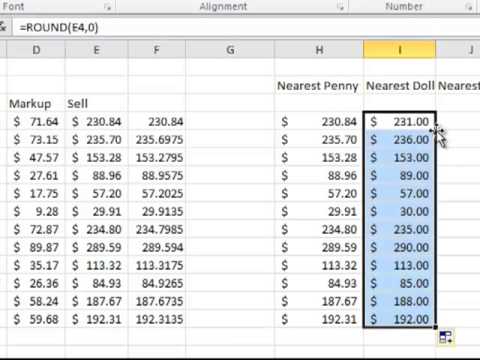Viewport: 480px width, 360px height.
Task: Select Markup cell $ 89.87
Action: point(36,248)
